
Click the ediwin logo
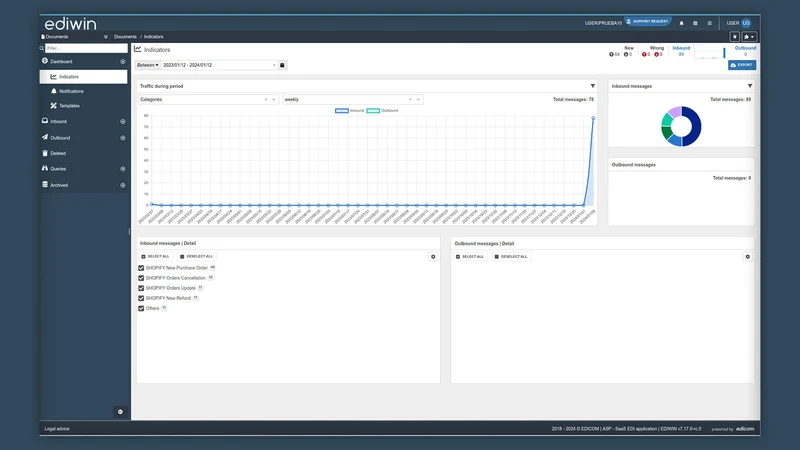click(70, 24)
